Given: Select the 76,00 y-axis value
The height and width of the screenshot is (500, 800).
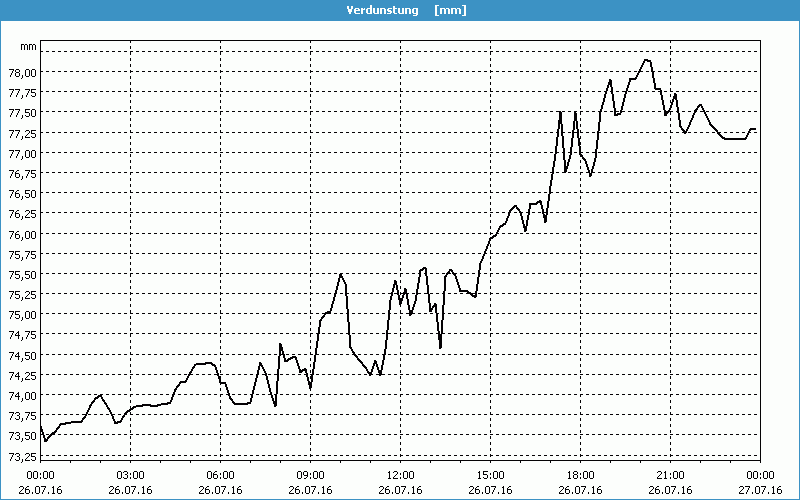Looking at the screenshot, I should (23, 234).
